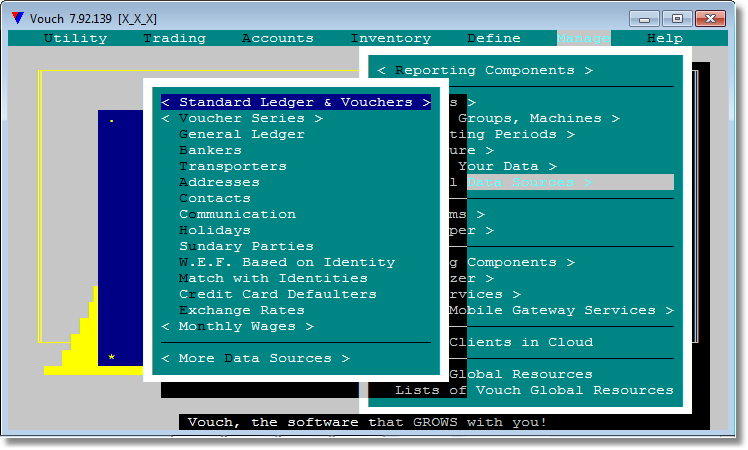Expand Standard Ledger & Vouchers submenu
Screen dimensions: 748x450
(x=296, y=102)
